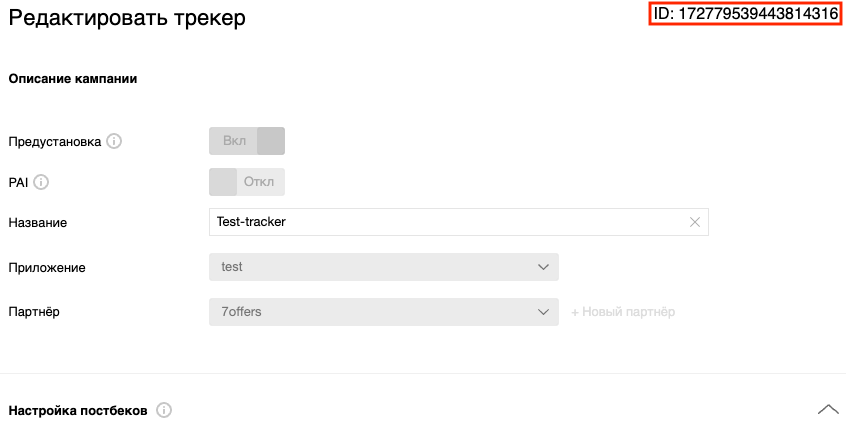Click the chevron arrow in Партнёр dropdown
This screenshot has height=421, width=846.
543,312
